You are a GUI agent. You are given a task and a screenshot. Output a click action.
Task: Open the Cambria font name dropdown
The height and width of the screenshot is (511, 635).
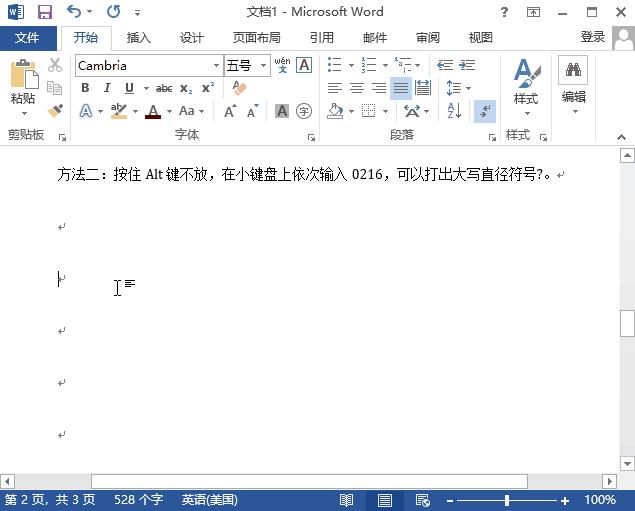[216, 66]
